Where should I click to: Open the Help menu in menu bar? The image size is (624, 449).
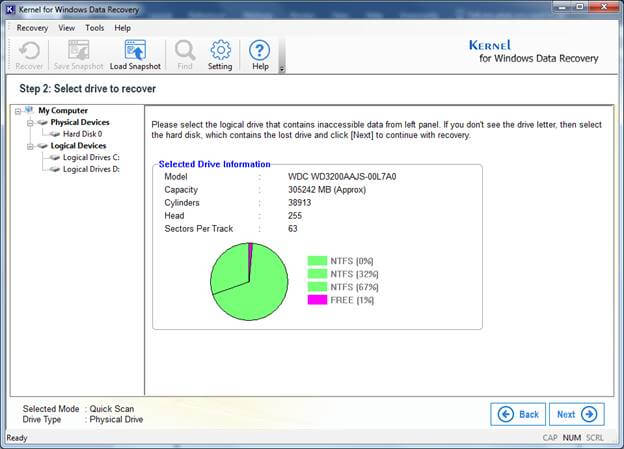tap(123, 28)
